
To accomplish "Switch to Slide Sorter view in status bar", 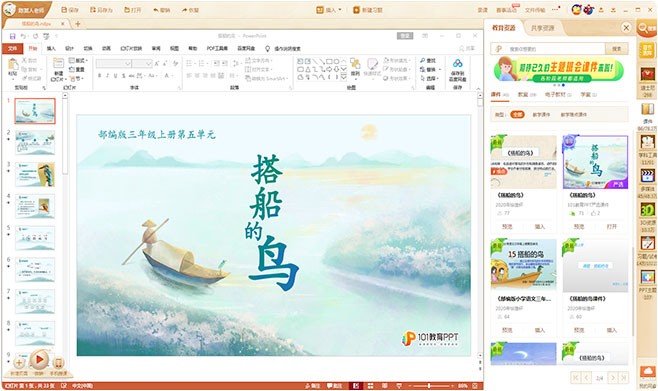I will pos(371,386).
